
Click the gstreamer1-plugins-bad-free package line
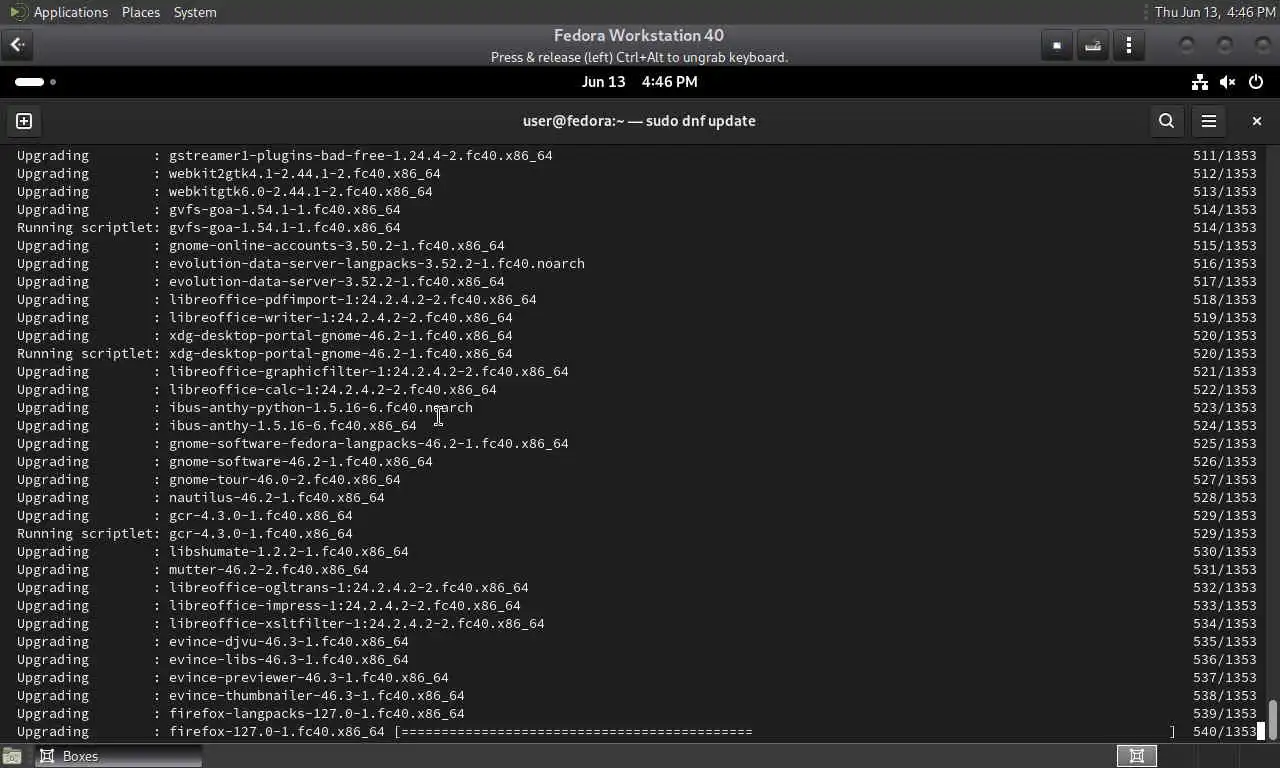tap(285, 156)
